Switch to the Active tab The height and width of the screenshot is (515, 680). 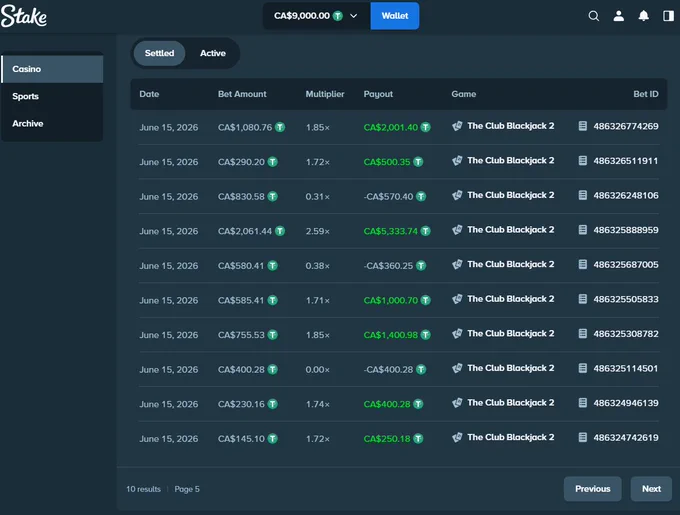[x=212, y=53]
